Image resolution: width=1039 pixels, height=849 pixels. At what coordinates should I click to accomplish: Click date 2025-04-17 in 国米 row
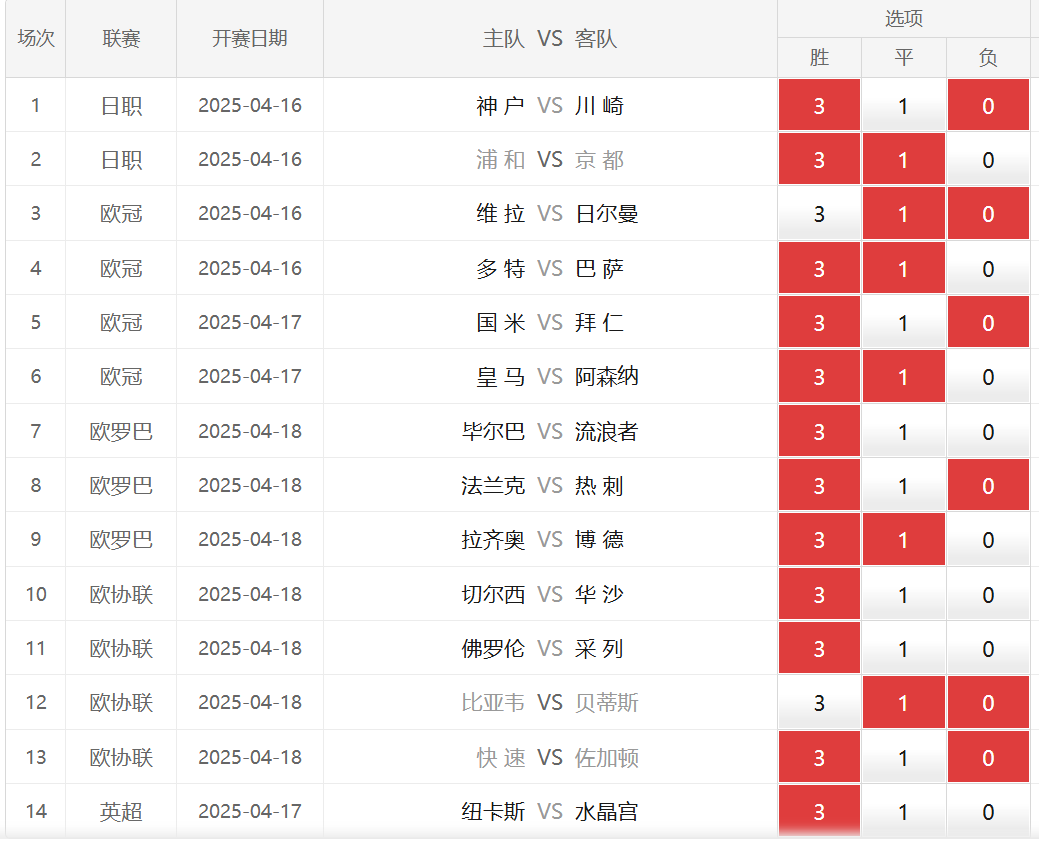[x=250, y=322]
